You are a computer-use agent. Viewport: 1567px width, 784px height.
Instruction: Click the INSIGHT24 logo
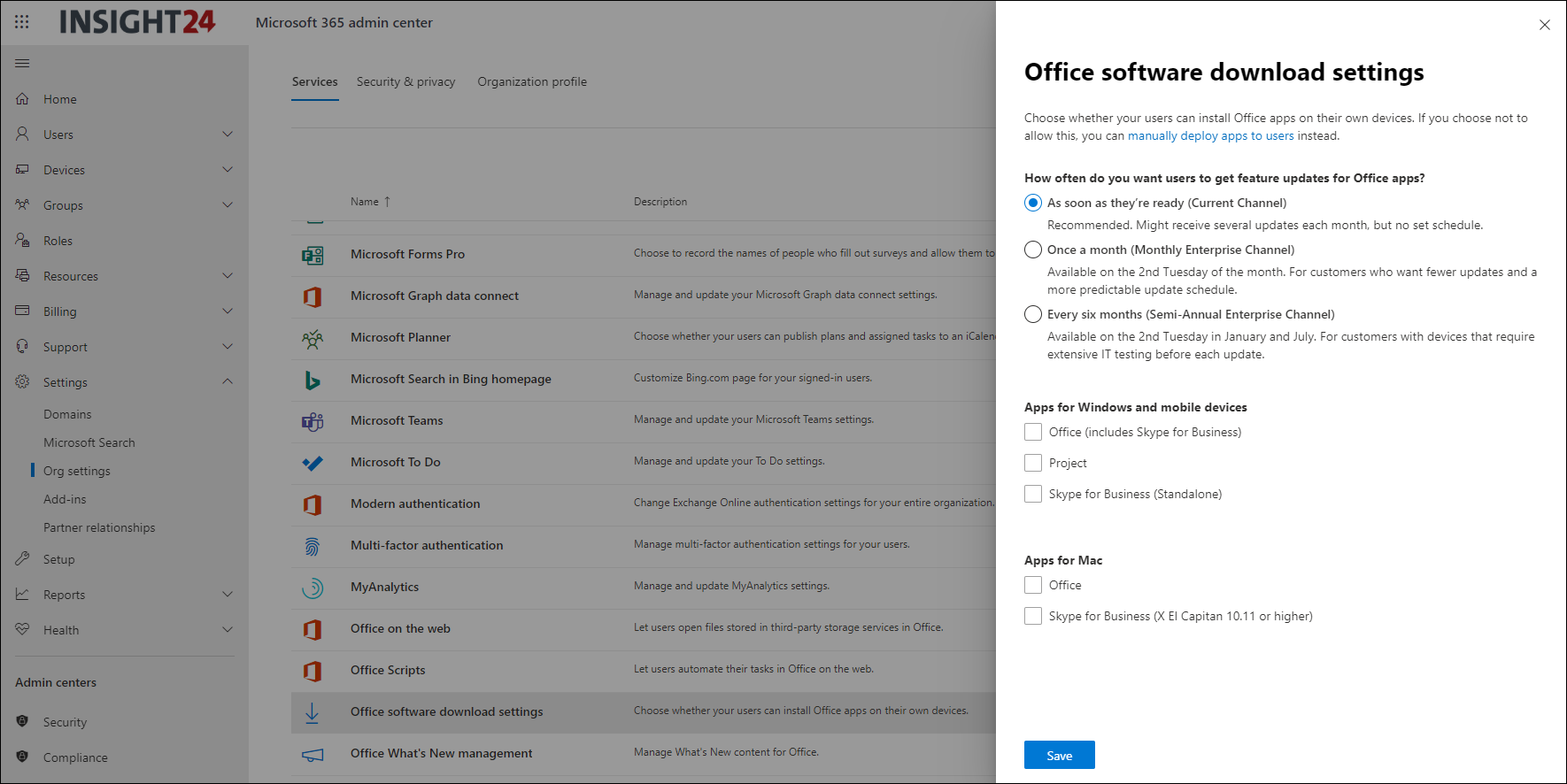coord(137,22)
